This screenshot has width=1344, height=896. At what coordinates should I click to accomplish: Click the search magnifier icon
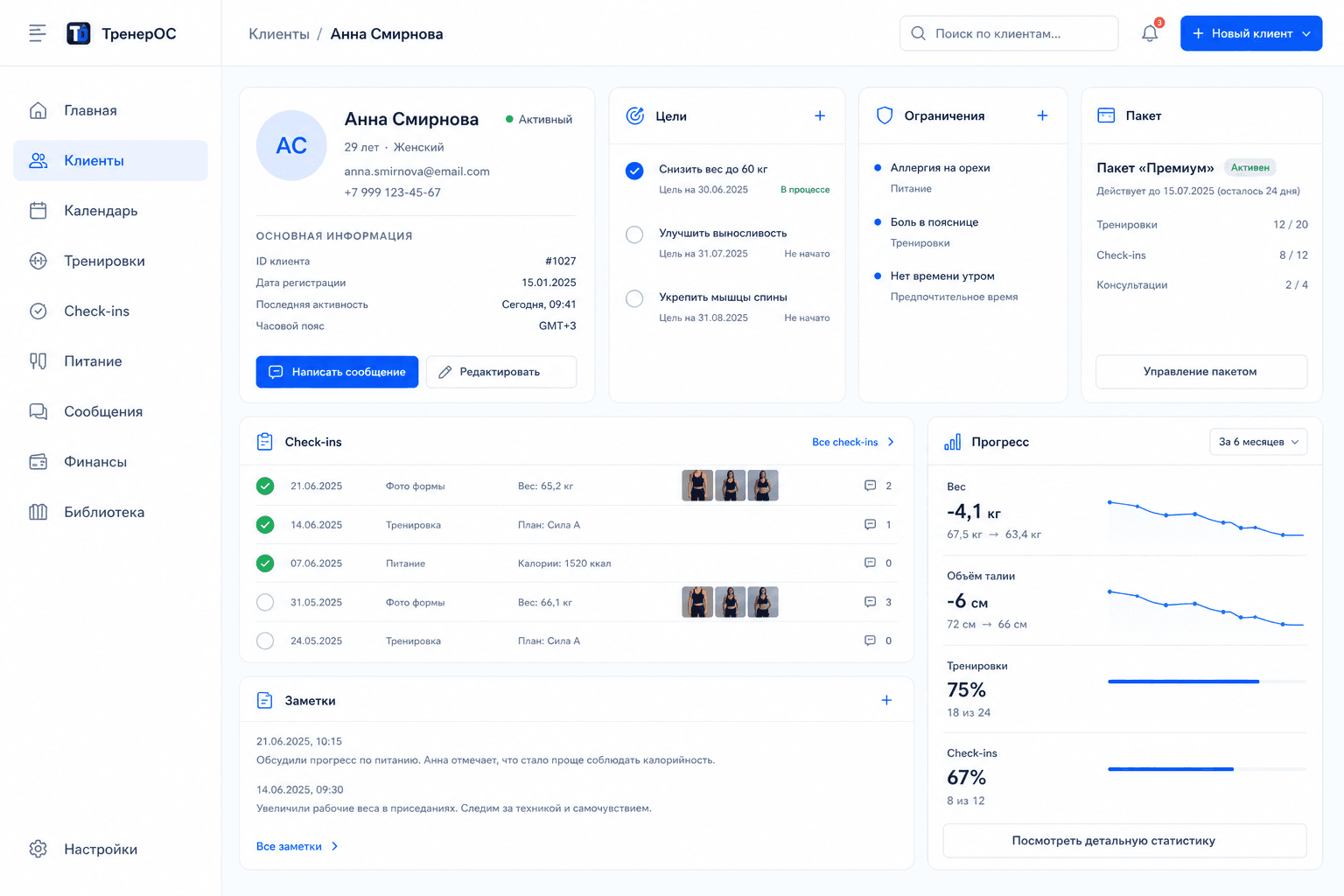coord(918,33)
